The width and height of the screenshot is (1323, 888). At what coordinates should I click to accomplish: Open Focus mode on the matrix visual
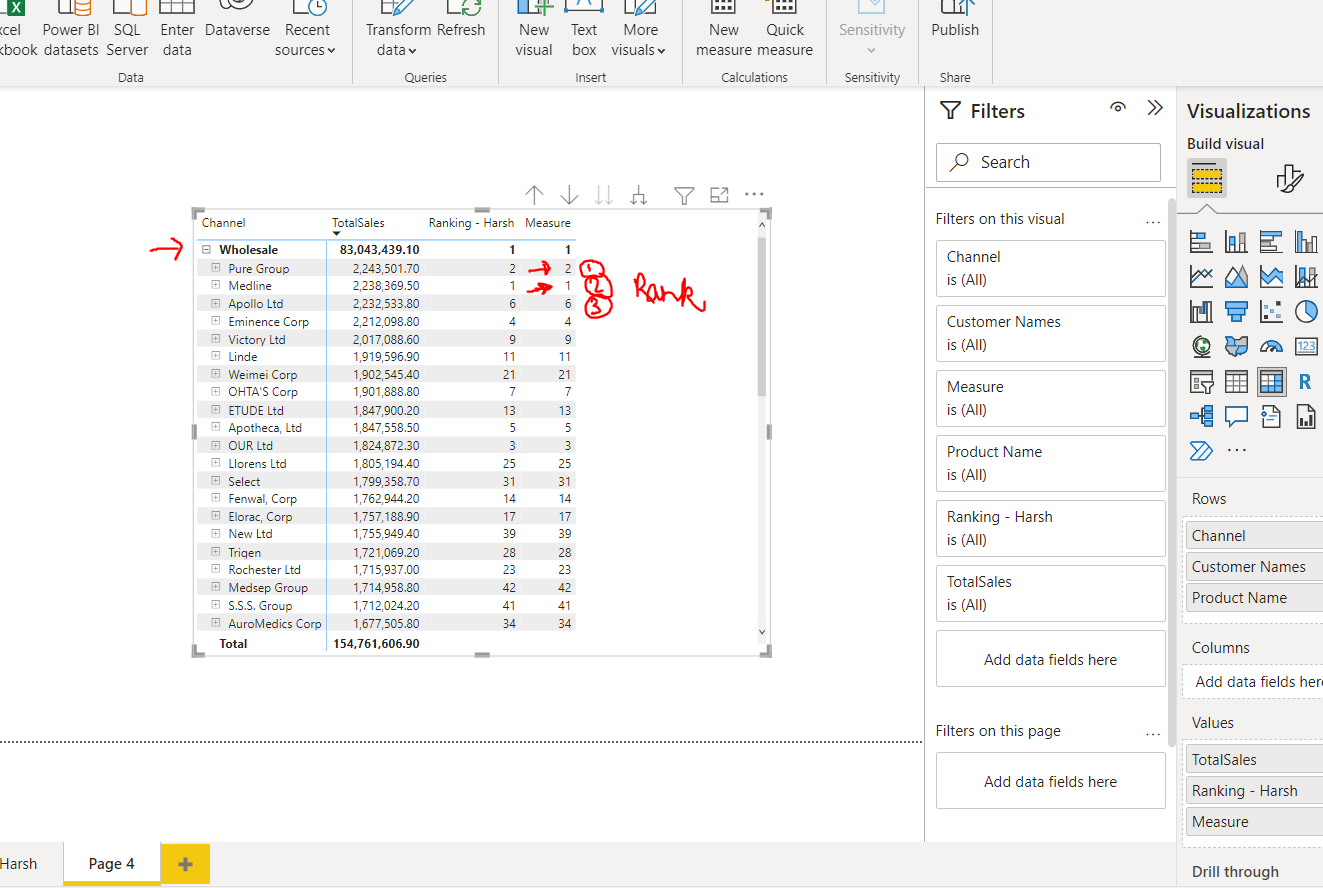(x=719, y=195)
